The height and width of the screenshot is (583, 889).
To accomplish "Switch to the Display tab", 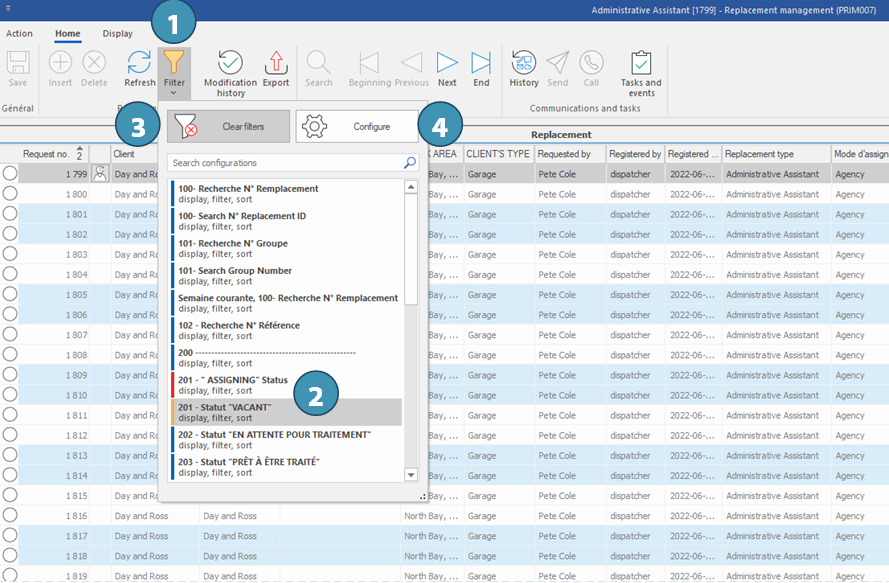I will 117,33.
